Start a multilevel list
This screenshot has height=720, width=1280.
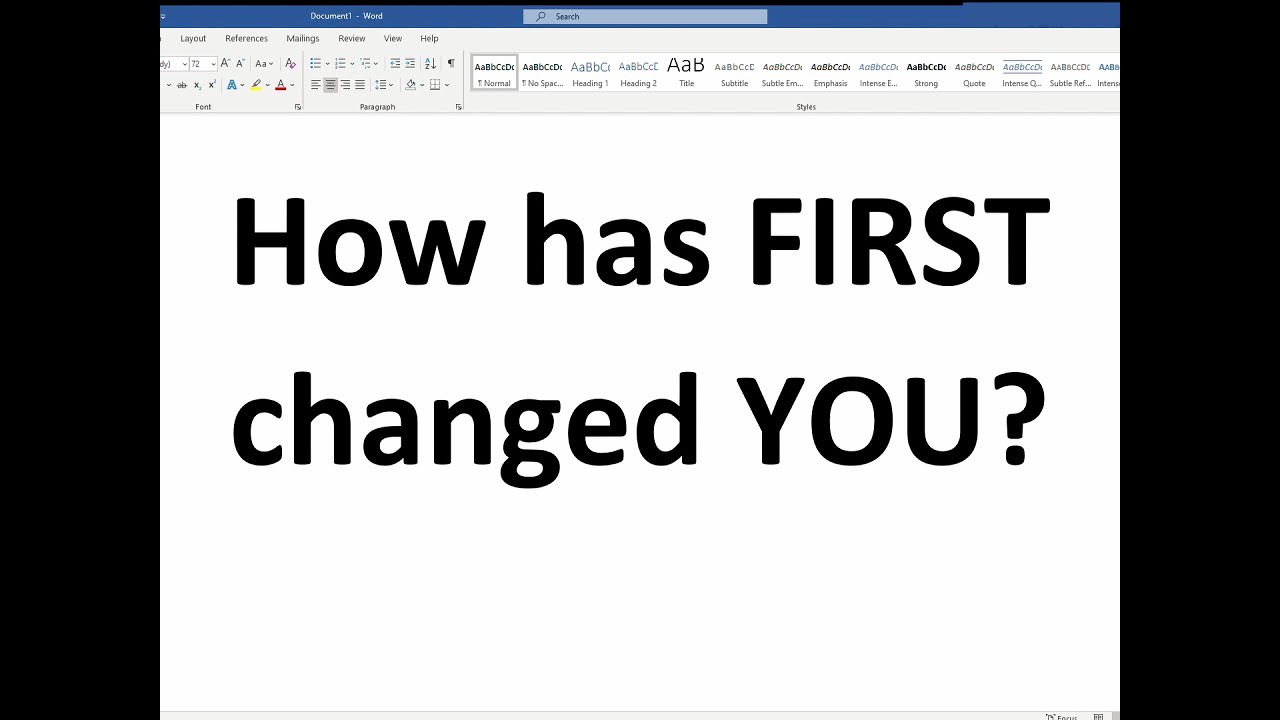[365, 64]
